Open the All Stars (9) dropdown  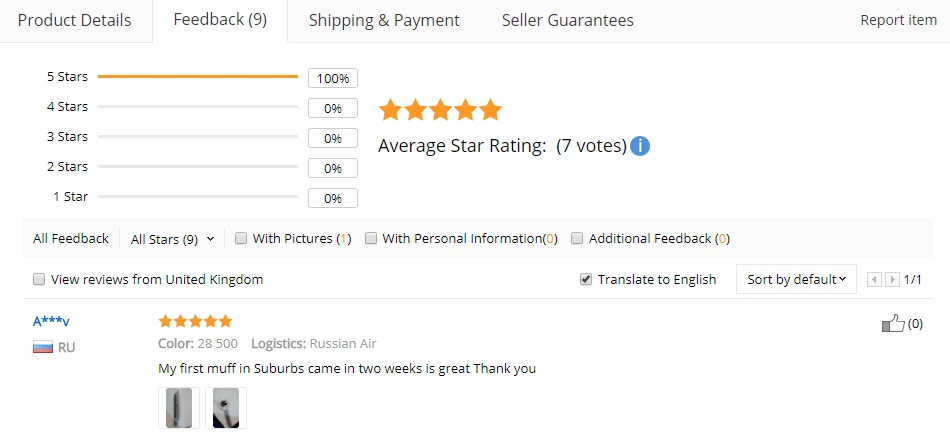[x=173, y=239]
